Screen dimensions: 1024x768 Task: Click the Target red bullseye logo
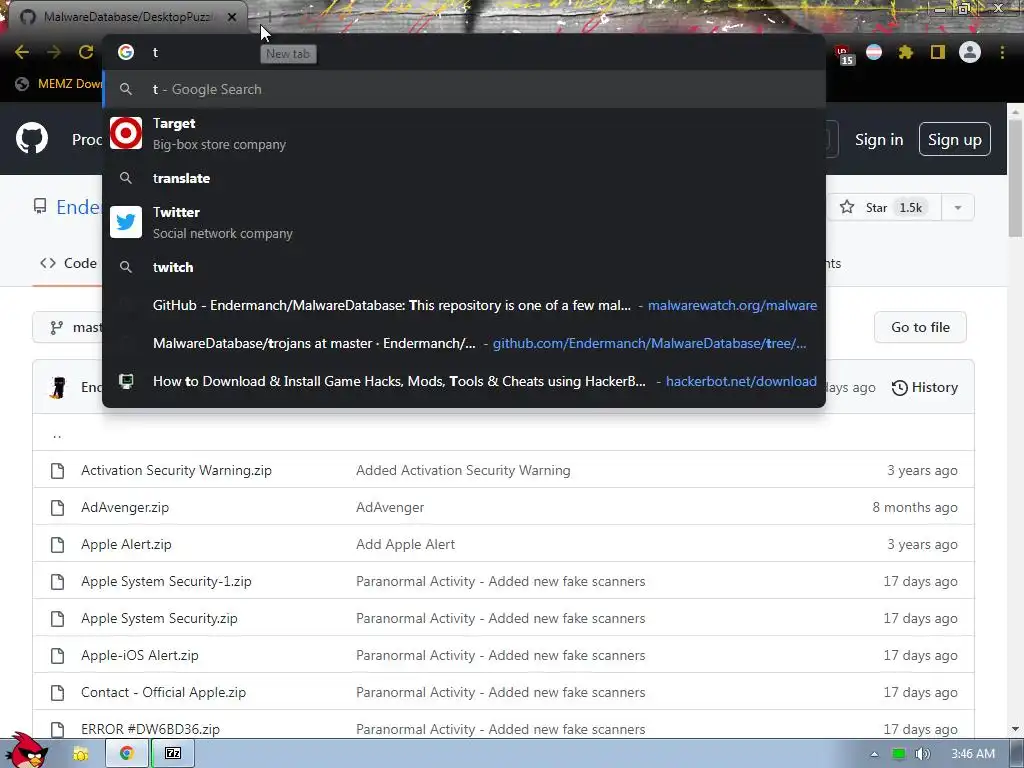pos(126,133)
